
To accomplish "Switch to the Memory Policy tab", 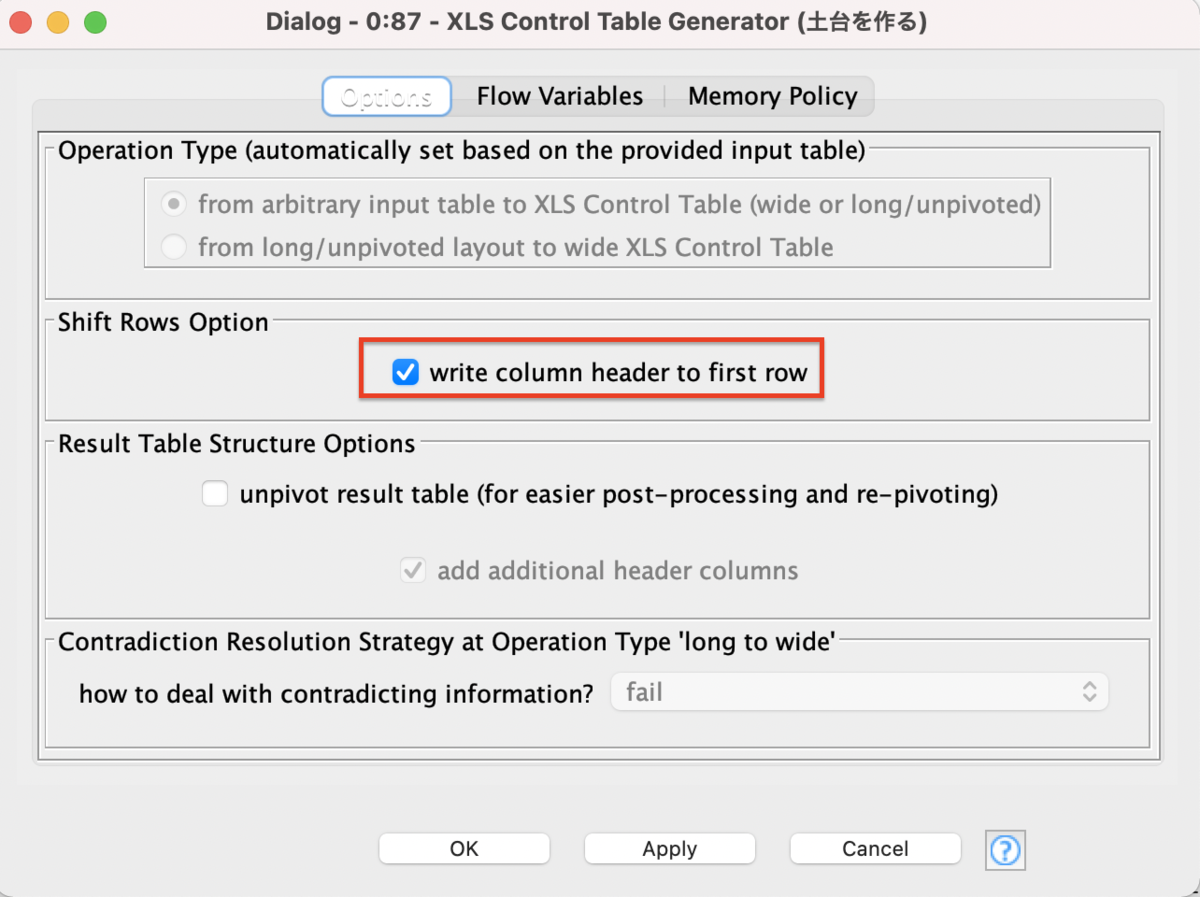I will tap(772, 97).
